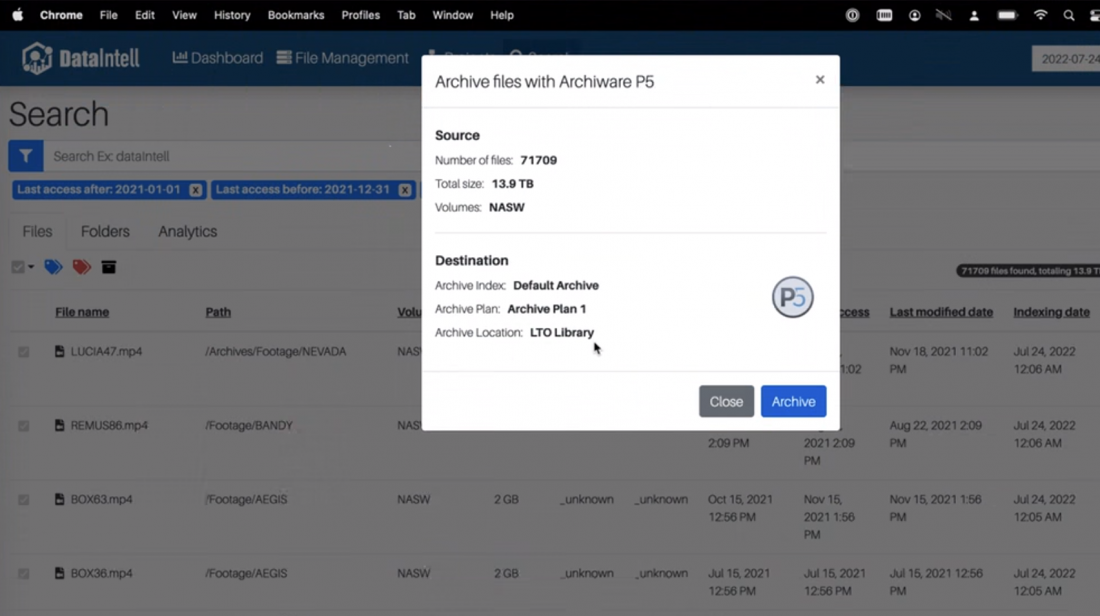Image resolution: width=1100 pixels, height=616 pixels.
Task: Open the File menu
Action: tap(109, 15)
